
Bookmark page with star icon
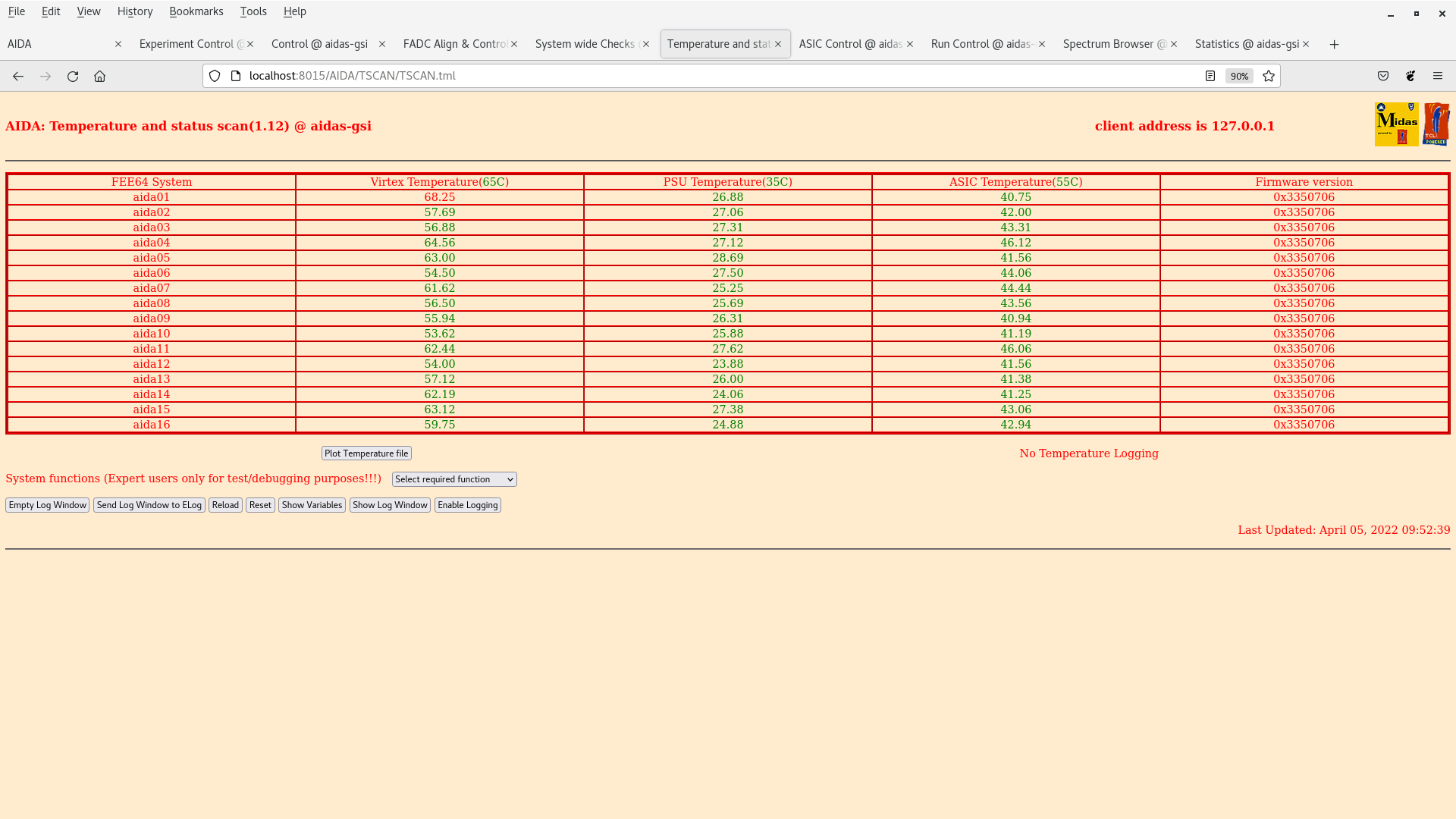coord(1269,76)
